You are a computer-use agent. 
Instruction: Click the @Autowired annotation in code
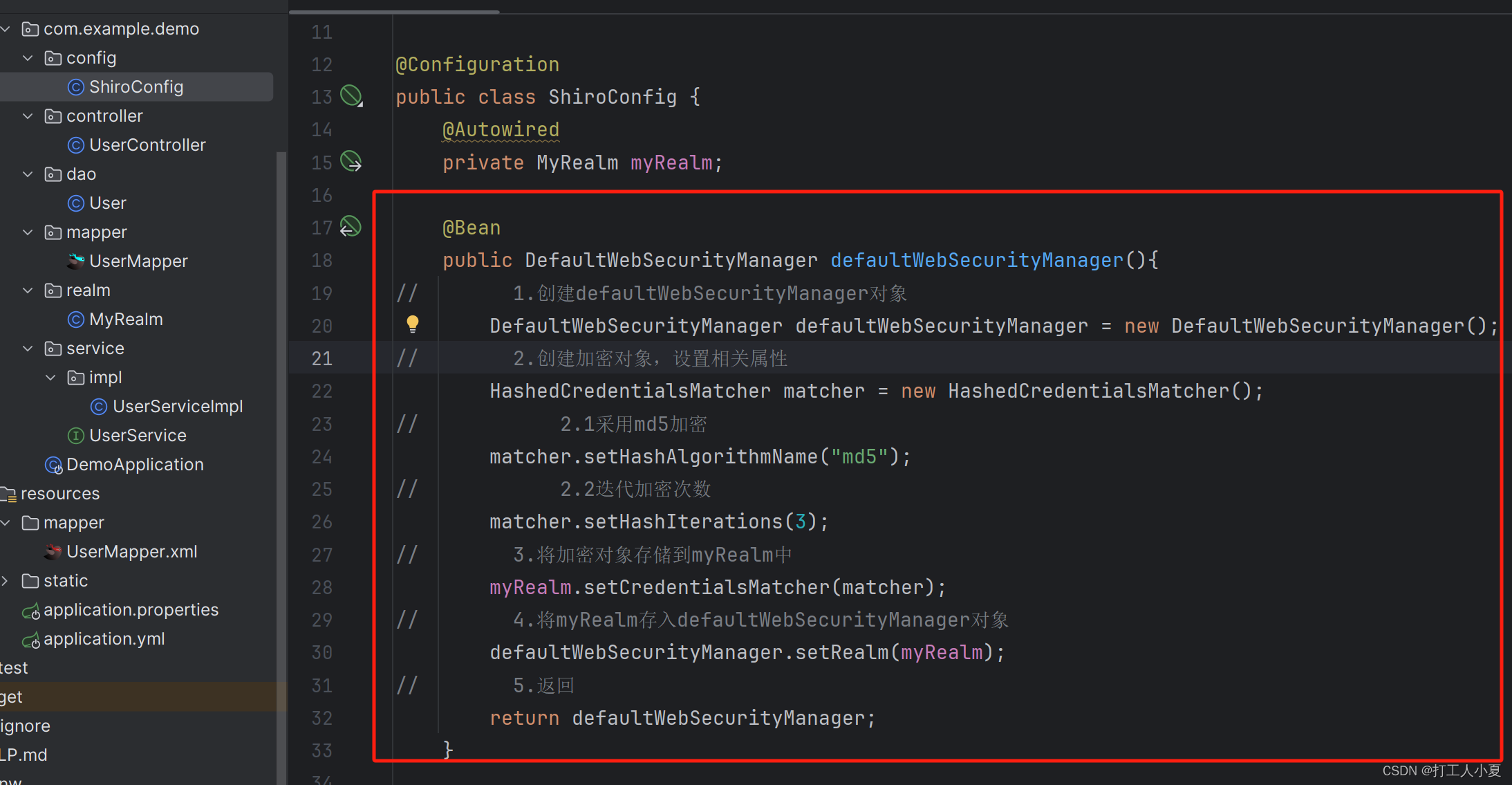click(501, 130)
